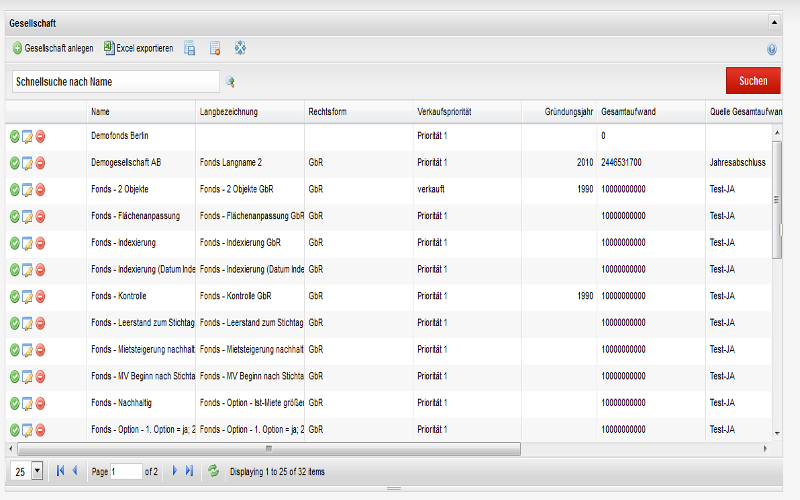Sort by the Name column header
Image resolution: width=800 pixels, height=500 pixels.
141,112
